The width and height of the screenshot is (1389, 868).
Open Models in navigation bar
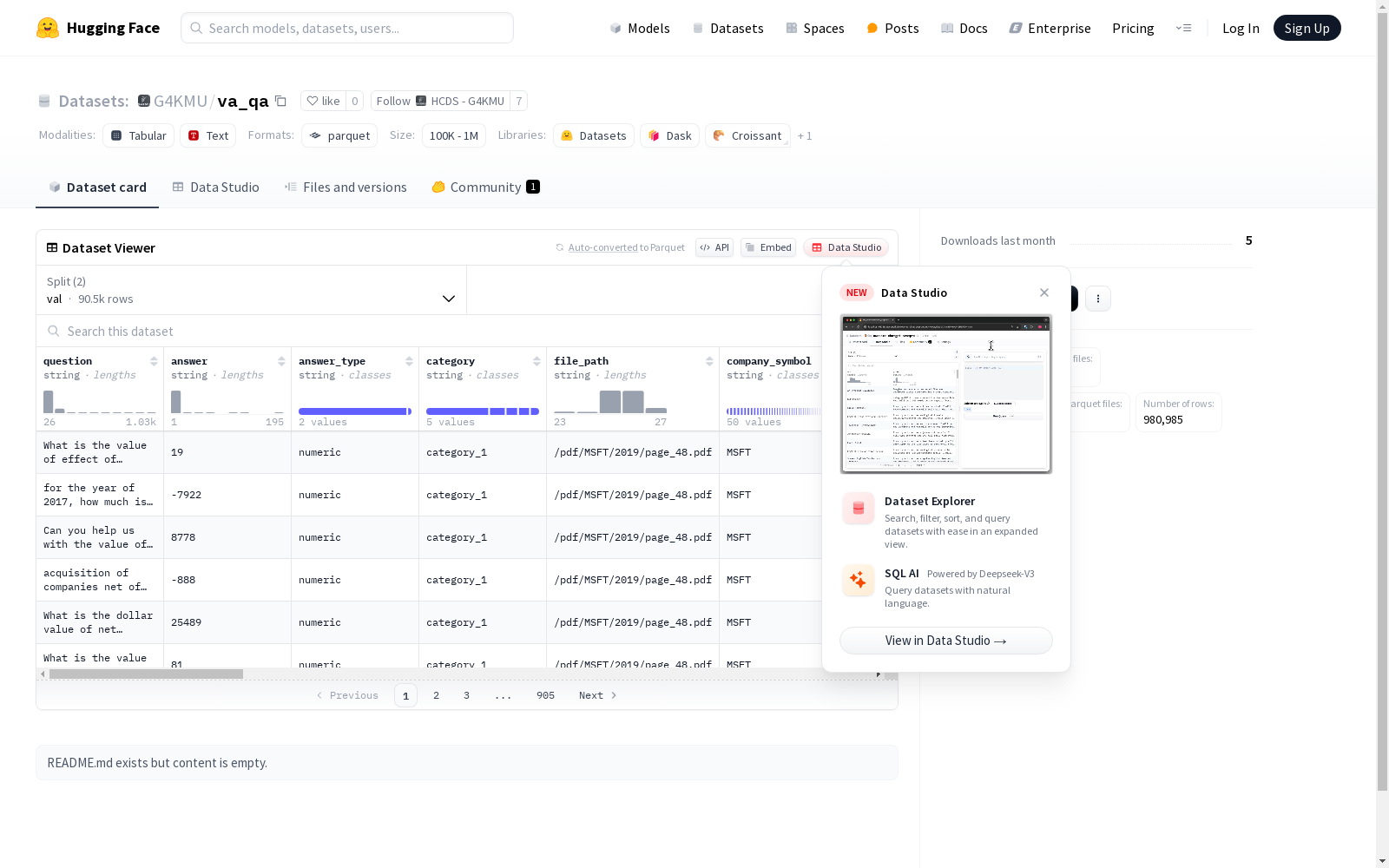point(640,28)
